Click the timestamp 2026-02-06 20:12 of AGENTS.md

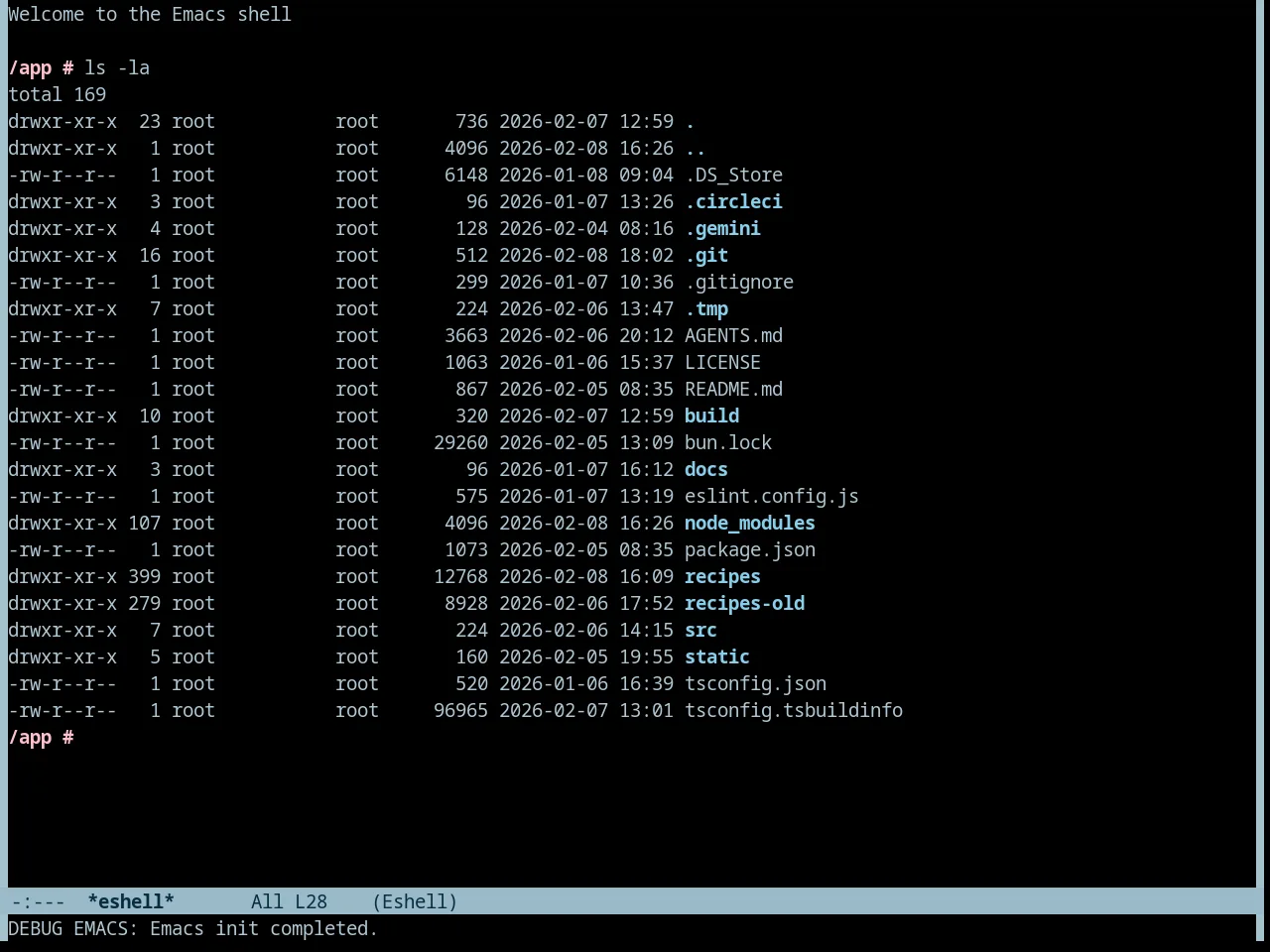(586, 335)
